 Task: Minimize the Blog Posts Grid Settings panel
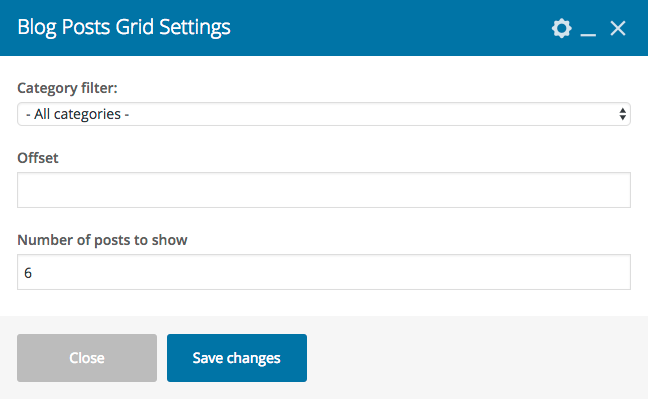point(588,29)
